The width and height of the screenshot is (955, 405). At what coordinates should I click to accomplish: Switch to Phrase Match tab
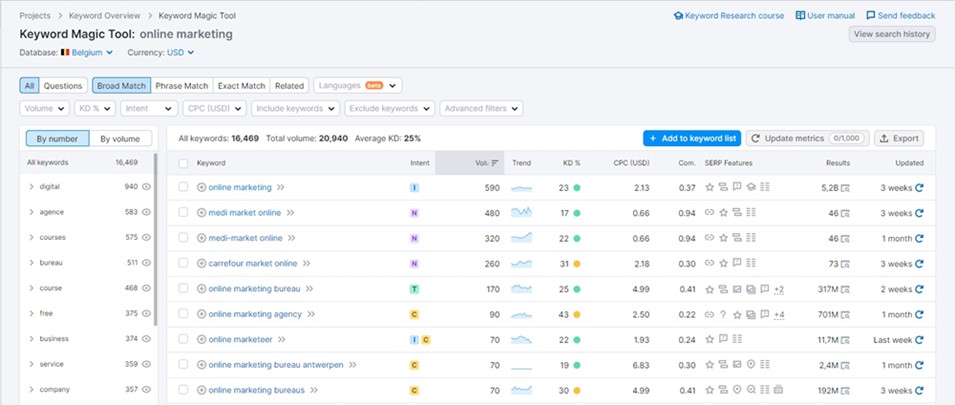tap(181, 86)
